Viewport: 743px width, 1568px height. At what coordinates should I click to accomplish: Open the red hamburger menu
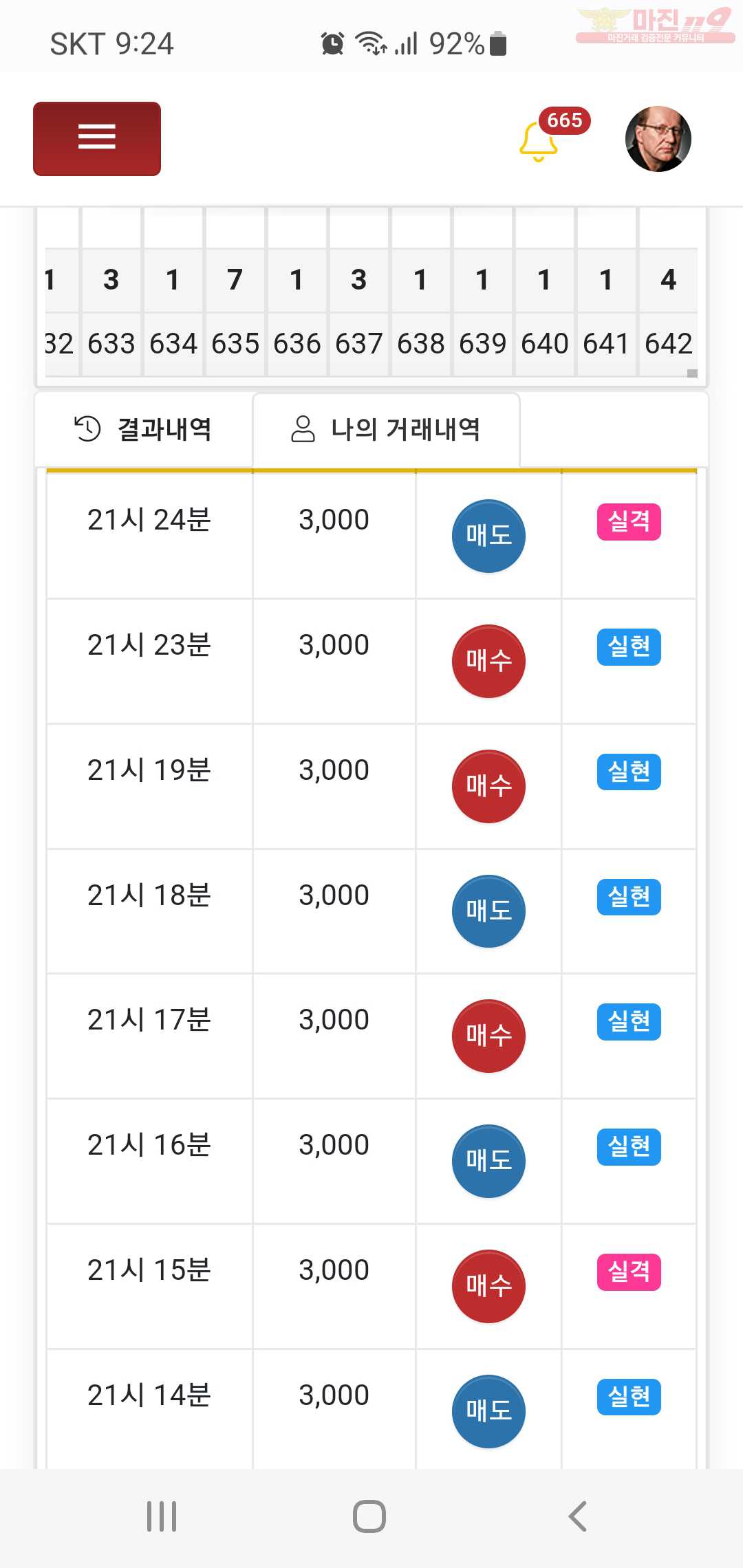pos(97,139)
